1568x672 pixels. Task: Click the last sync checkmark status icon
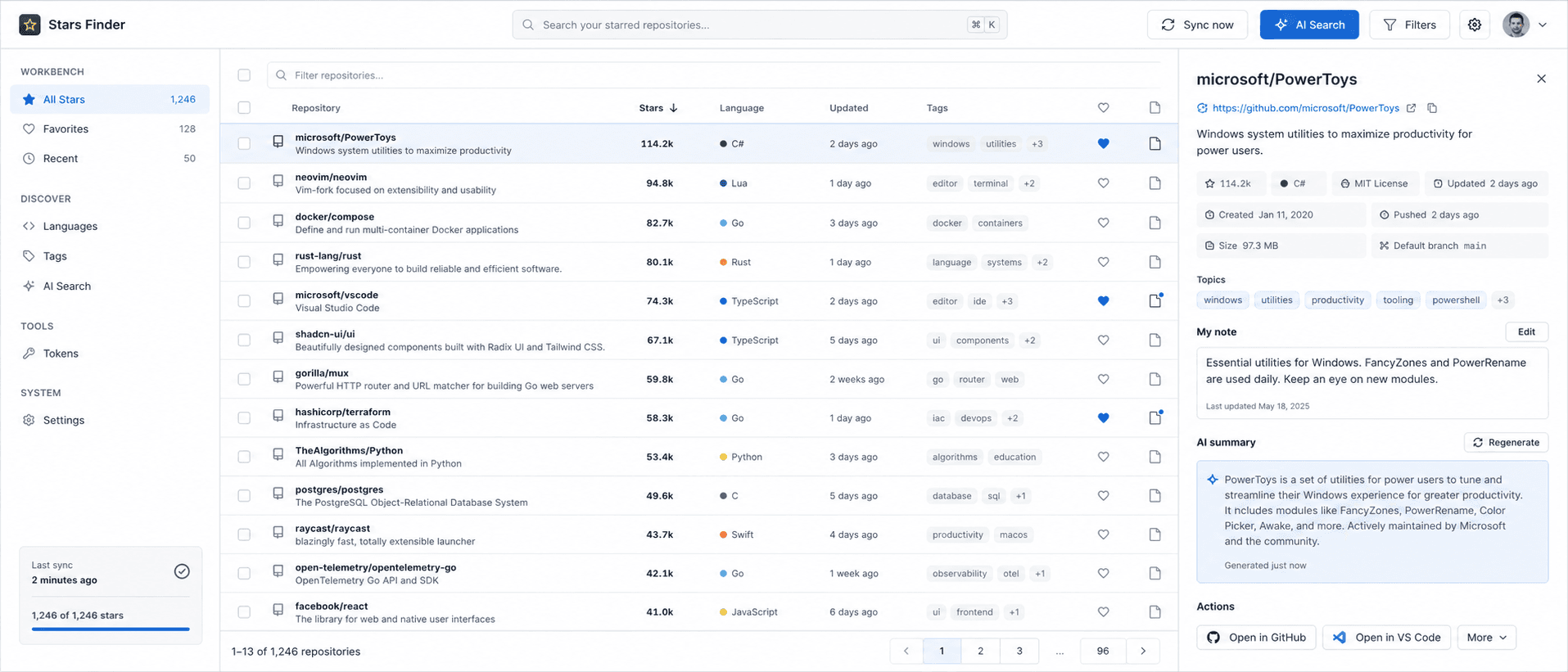tap(182, 571)
